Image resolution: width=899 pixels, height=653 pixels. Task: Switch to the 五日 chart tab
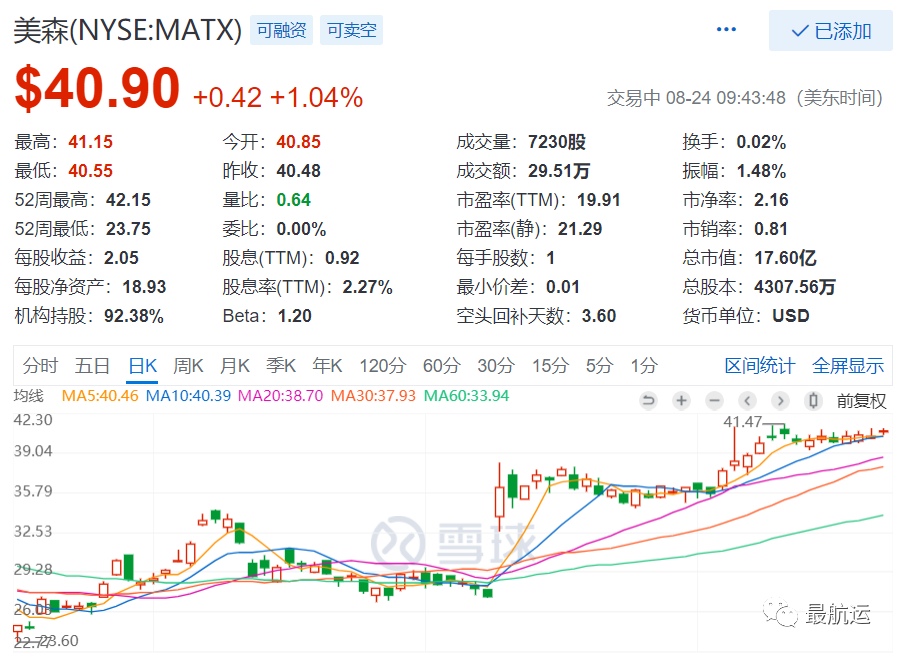(x=92, y=365)
